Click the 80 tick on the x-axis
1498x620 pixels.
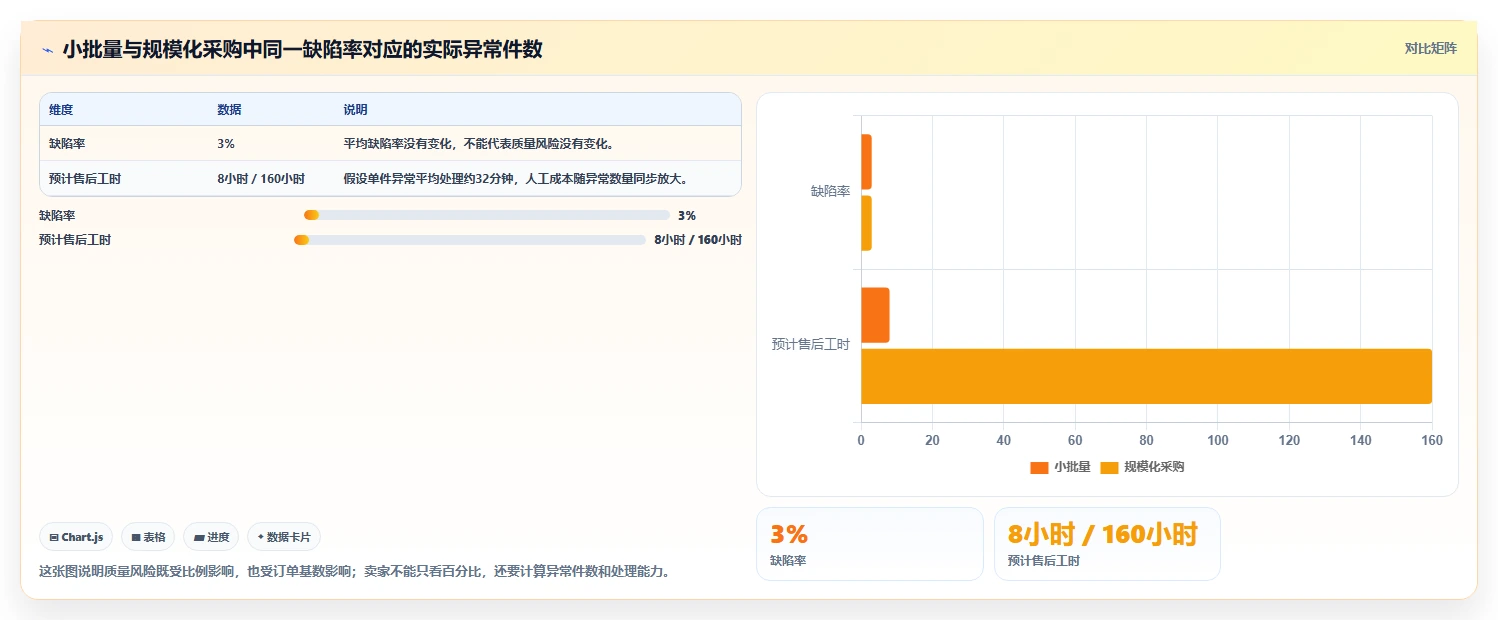coord(1146,440)
